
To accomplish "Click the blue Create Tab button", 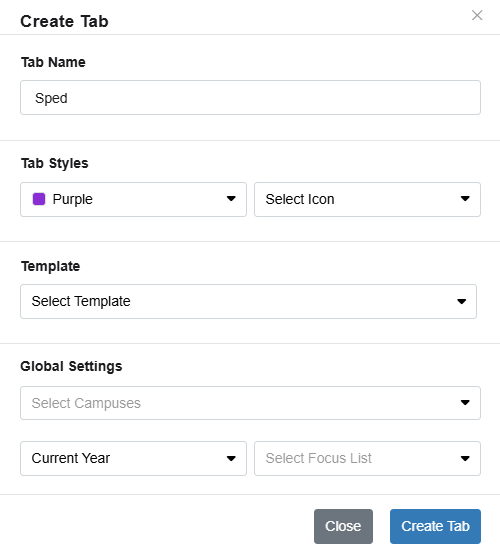I will [435, 527].
